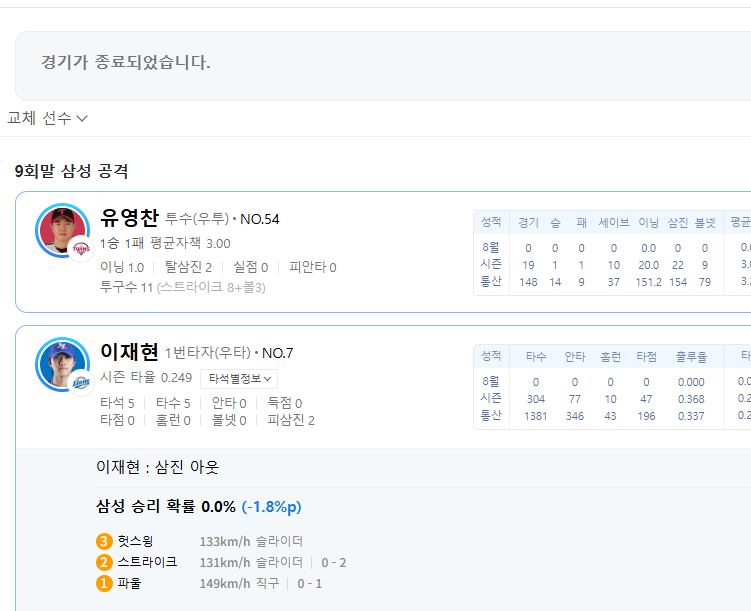Click 출루율 column header in batter table
Screen dimensions: 751x611
coord(690,356)
